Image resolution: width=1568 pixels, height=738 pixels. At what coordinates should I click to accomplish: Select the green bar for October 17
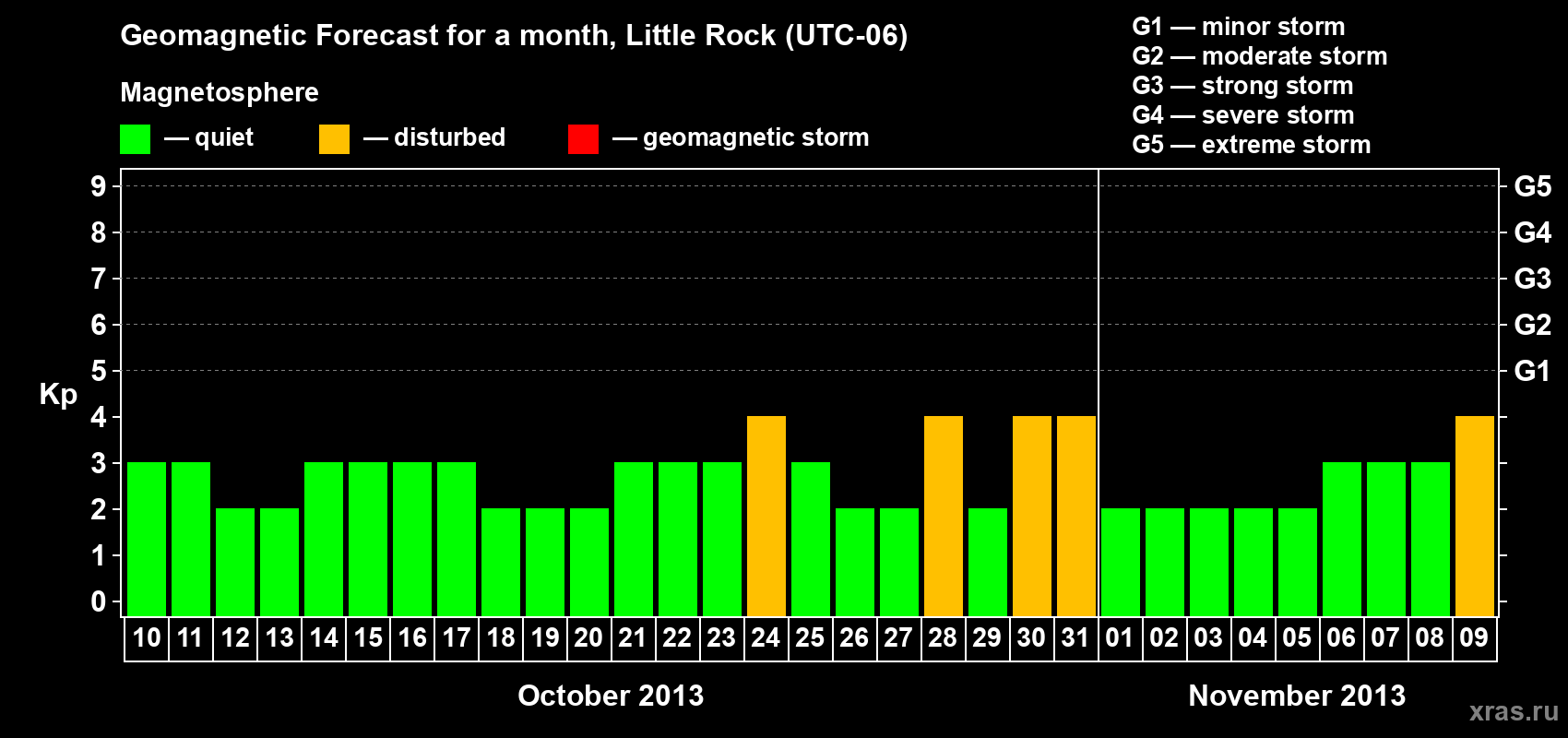[457, 539]
